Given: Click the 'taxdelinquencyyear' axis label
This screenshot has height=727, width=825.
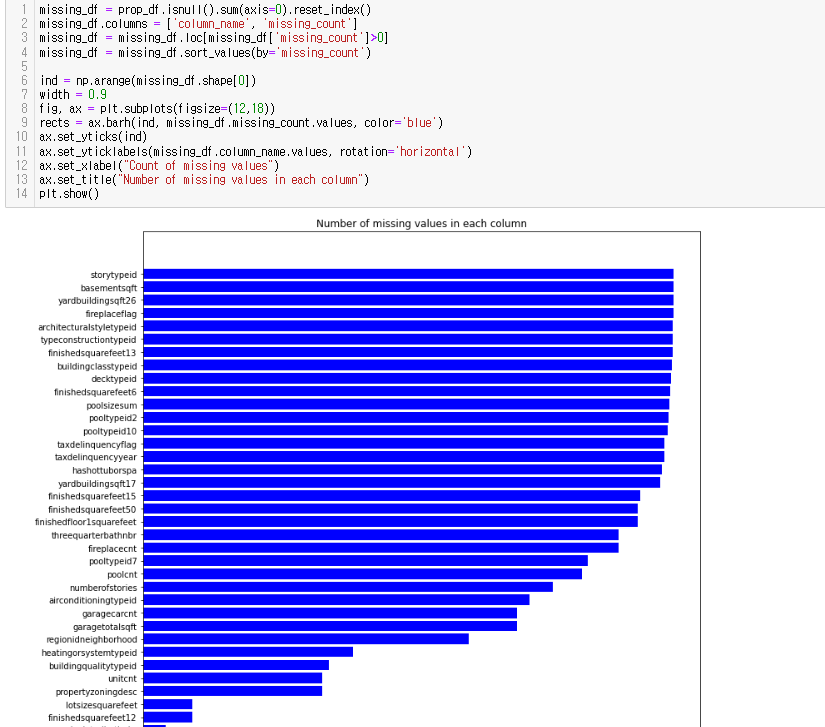Looking at the screenshot, I should pyautogui.click(x=96, y=458).
